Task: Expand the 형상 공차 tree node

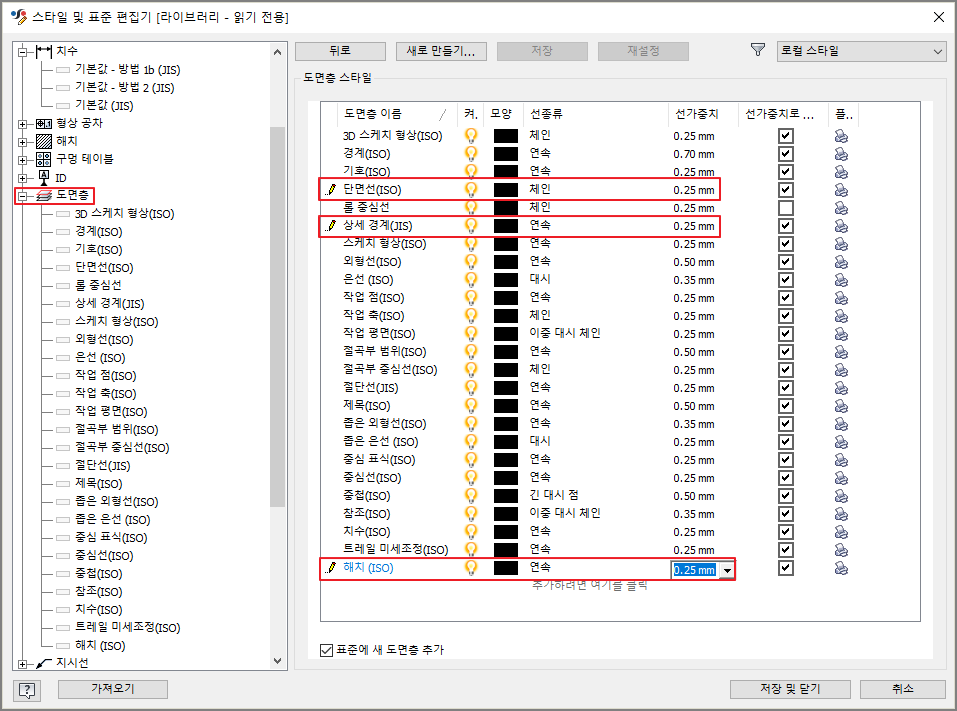Action: [23, 124]
